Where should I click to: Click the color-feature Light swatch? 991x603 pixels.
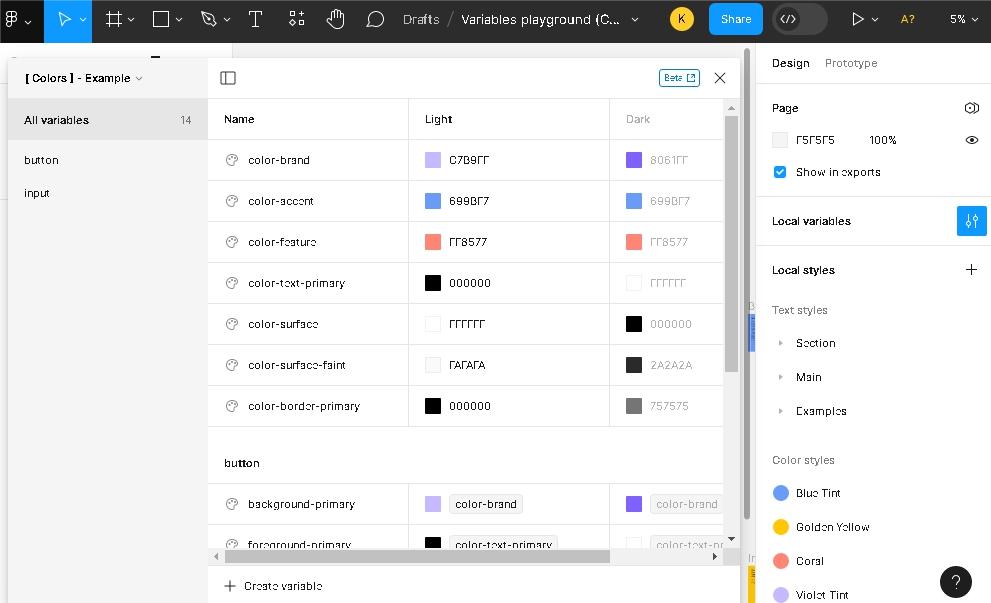click(x=433, y=242)
